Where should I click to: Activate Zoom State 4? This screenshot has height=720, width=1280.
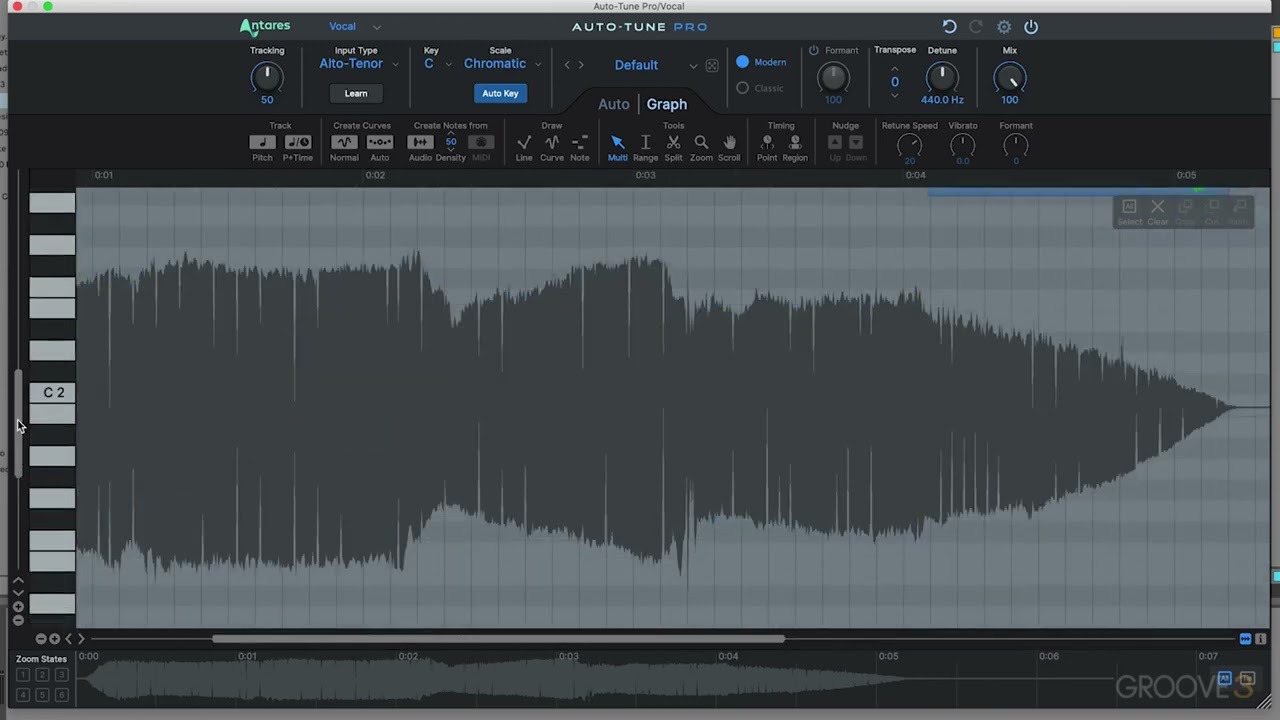point(23,694)
